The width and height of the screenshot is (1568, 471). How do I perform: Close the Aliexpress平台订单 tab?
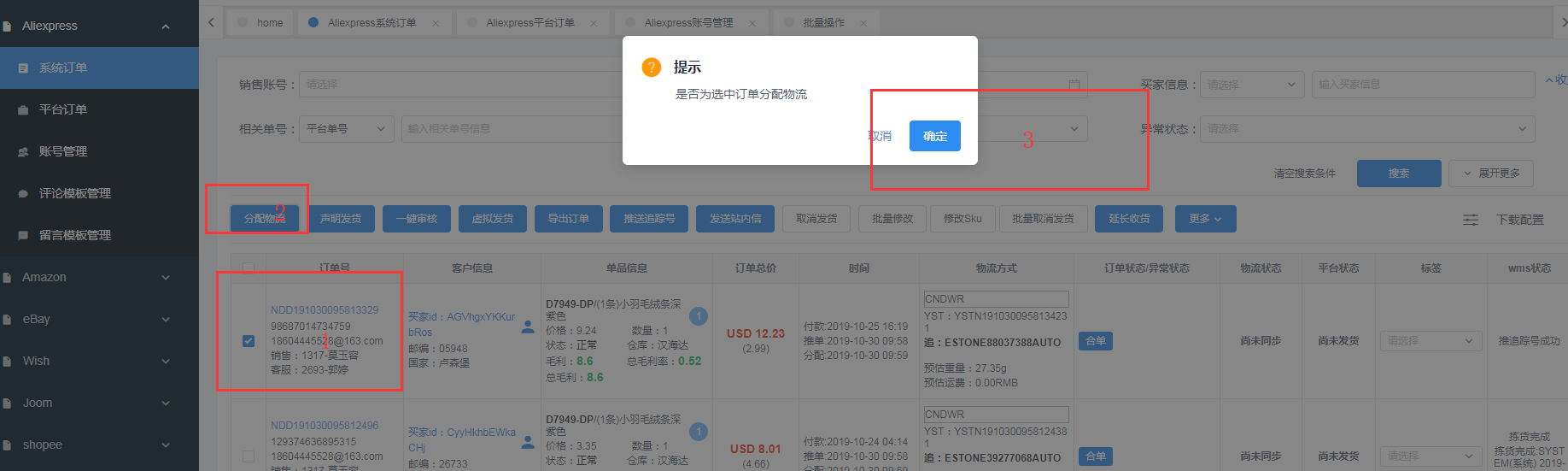click(594, 23)
